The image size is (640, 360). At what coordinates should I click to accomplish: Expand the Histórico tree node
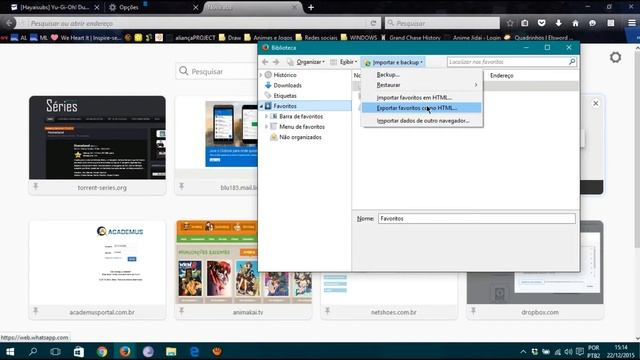[261, 75]
